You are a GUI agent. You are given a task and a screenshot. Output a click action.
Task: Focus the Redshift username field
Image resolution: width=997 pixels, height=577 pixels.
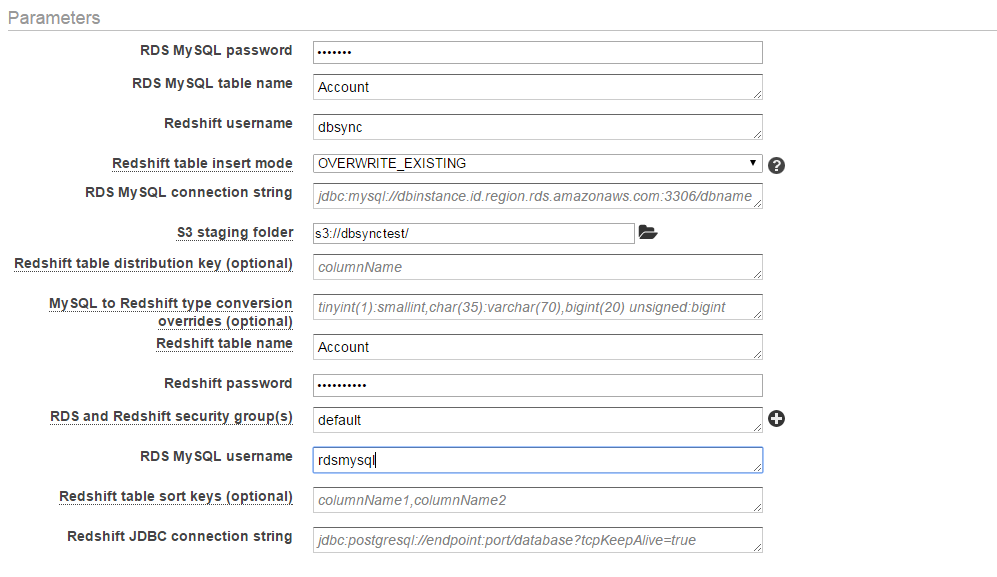[537, 127]
